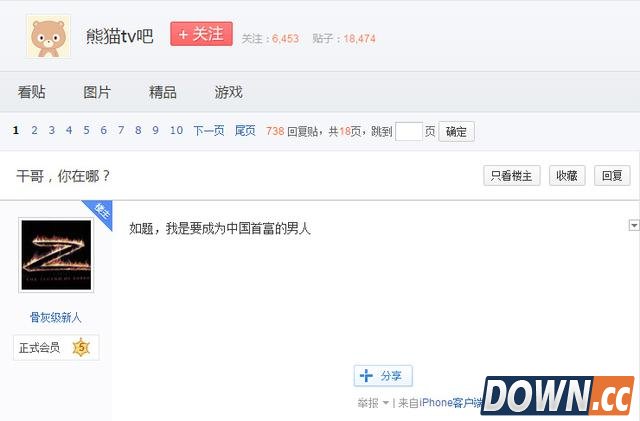Click the post text 如题，我是要成为中国首富的男人
Viewport: 640px width, 421px height.
pos(220,228)
